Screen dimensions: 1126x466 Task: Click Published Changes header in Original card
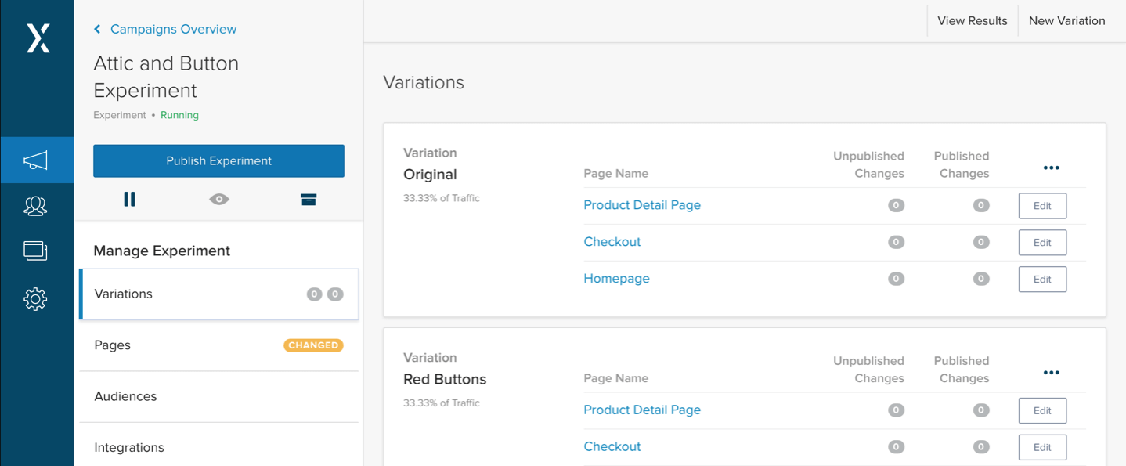pyautogui.click(x=961, y=164)
